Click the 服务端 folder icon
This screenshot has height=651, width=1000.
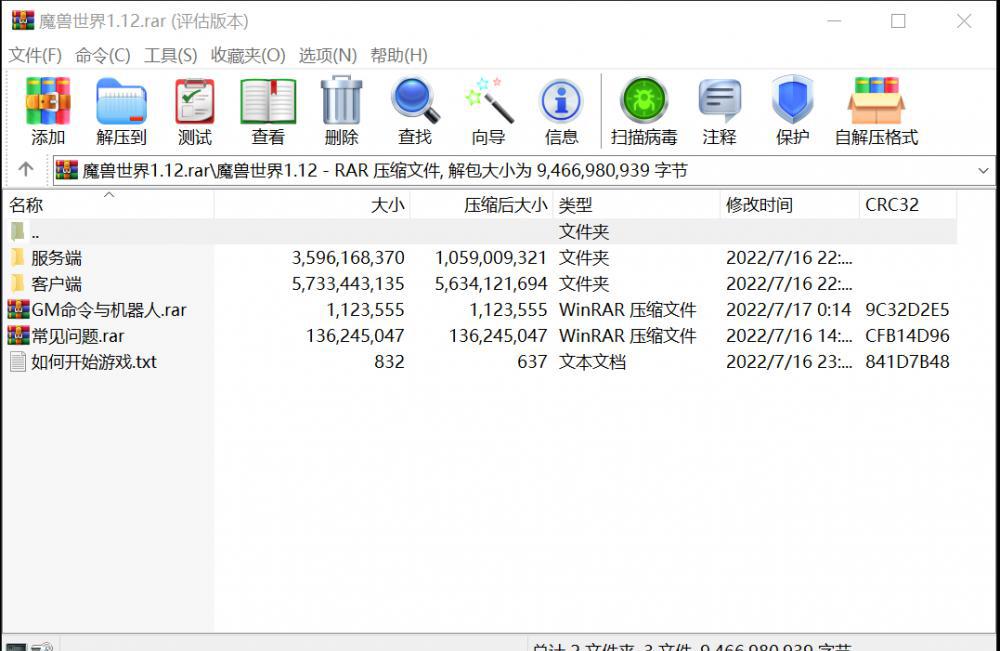click(18, 258)
